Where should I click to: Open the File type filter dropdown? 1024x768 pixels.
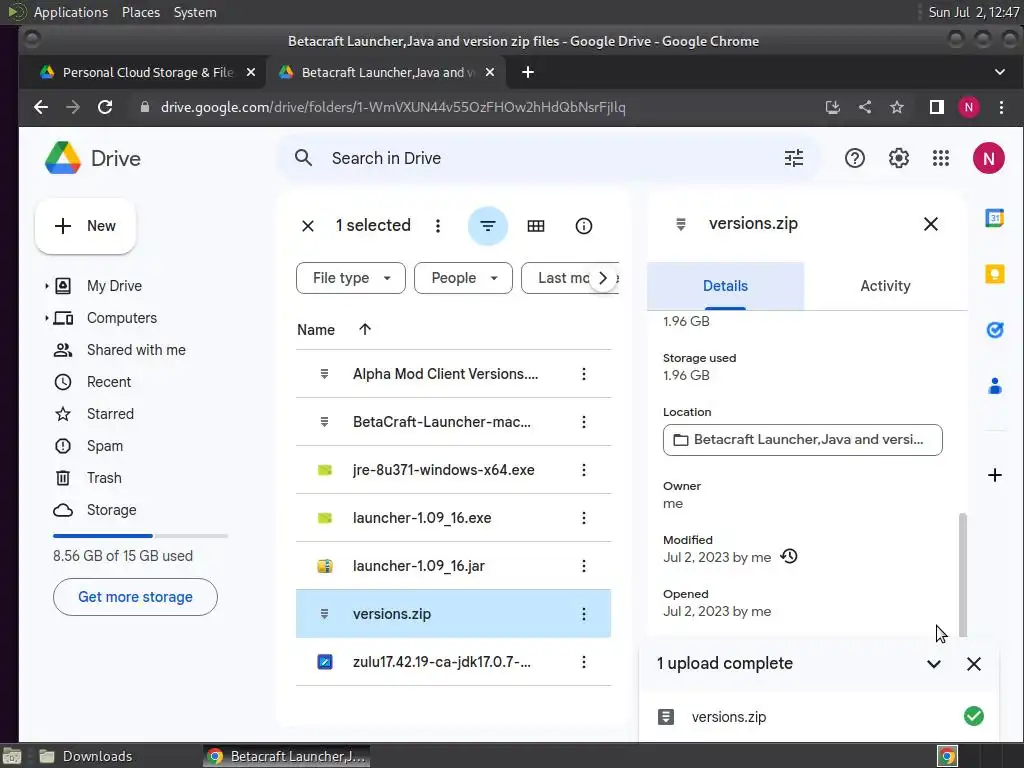[351, 278]
